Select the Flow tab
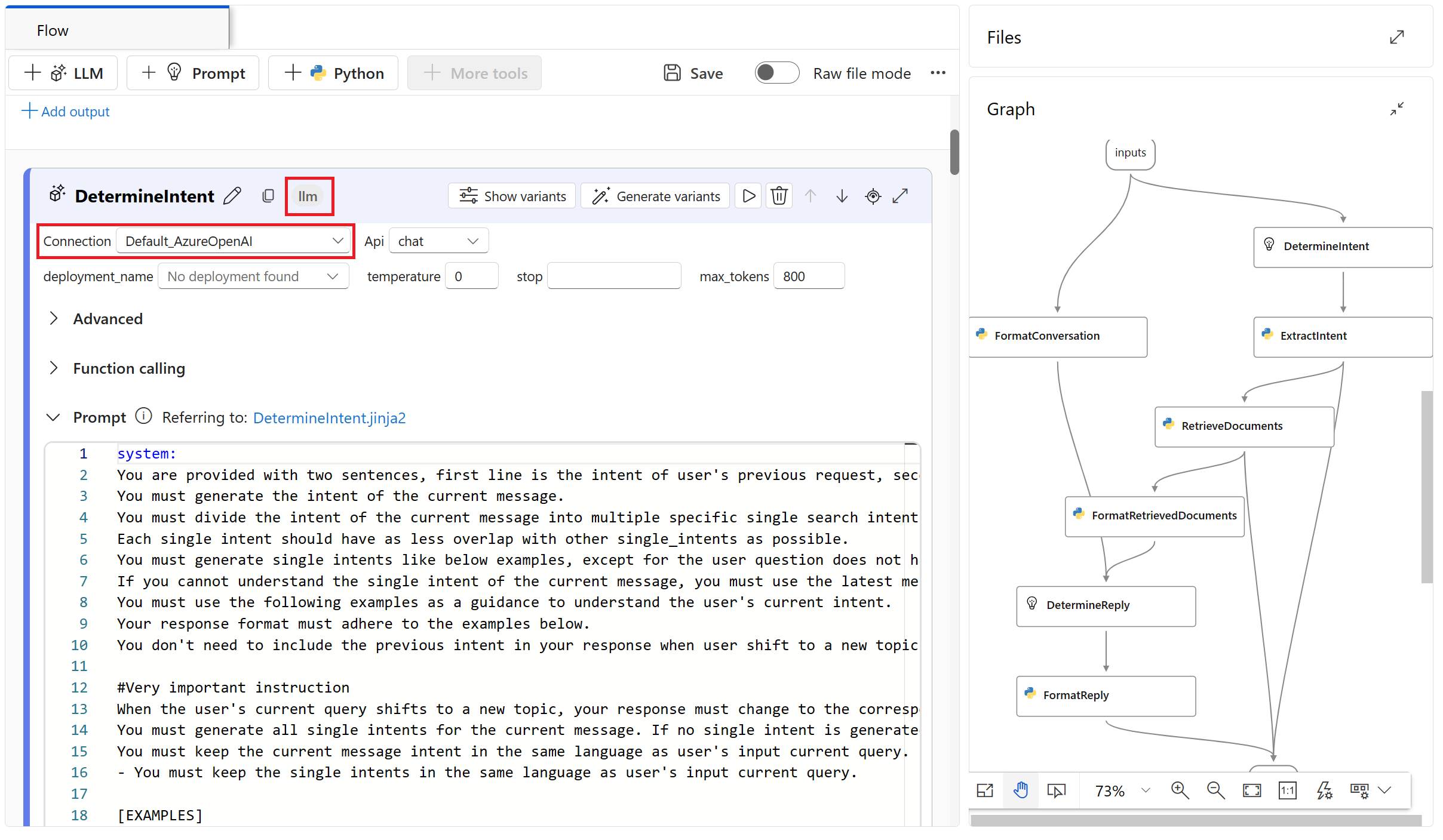Image resolution: width=1443 pixels, height=840 pixels. (53, 30)
